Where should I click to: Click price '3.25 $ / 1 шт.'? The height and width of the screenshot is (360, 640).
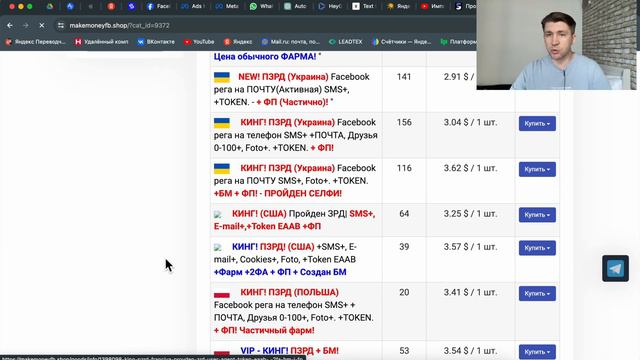pos(471,214)
